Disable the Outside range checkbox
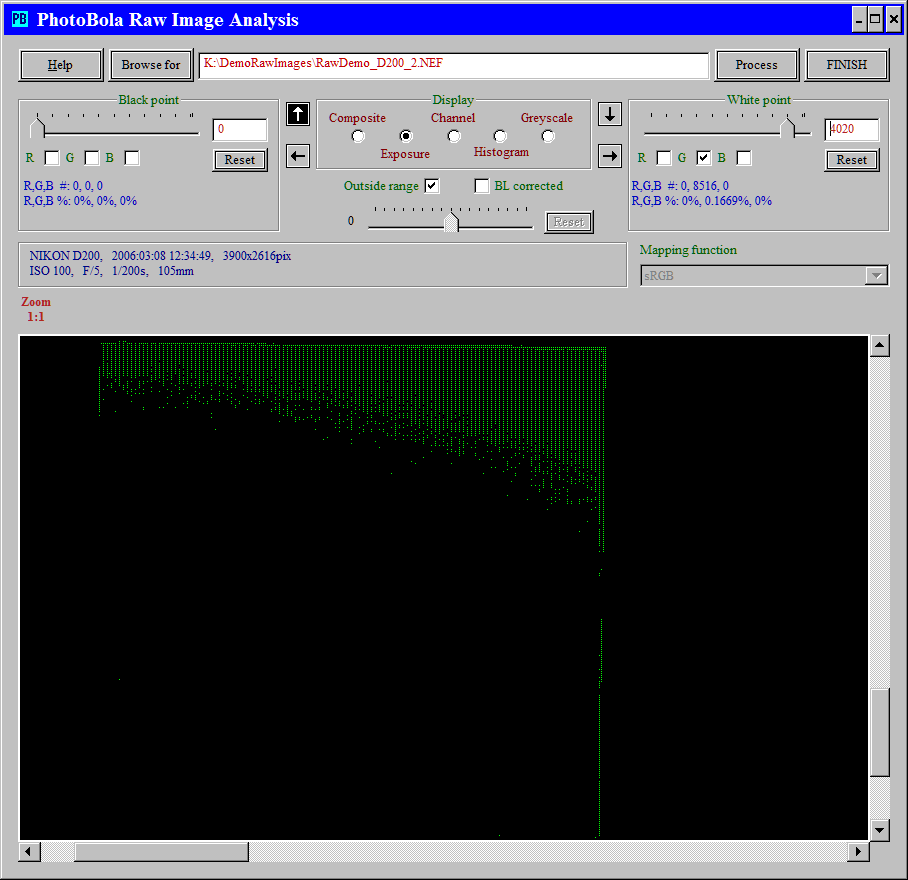 pyautogui.click(x=432, y=186)
